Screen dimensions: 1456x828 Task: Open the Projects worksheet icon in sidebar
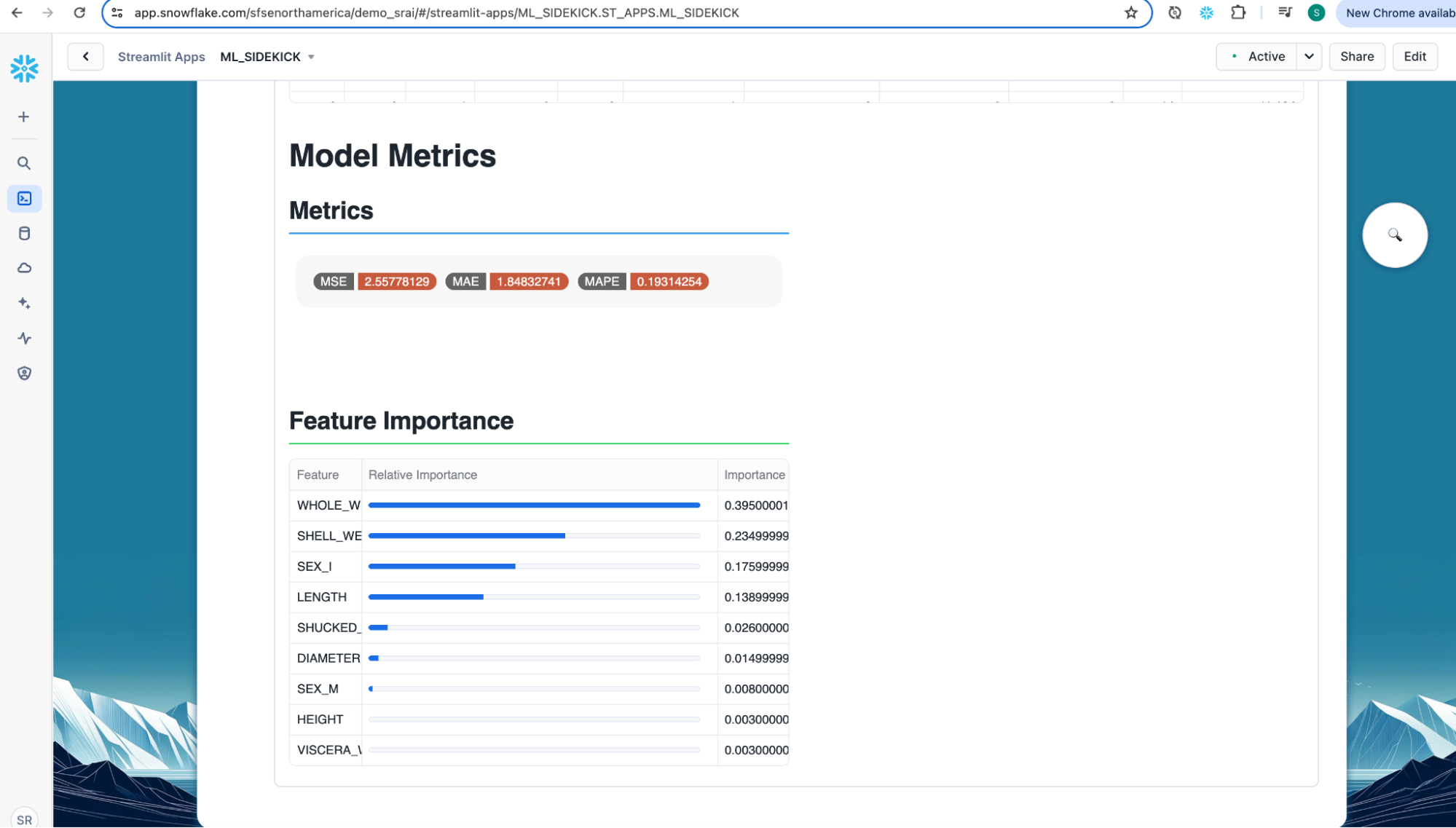pos(24,199)
